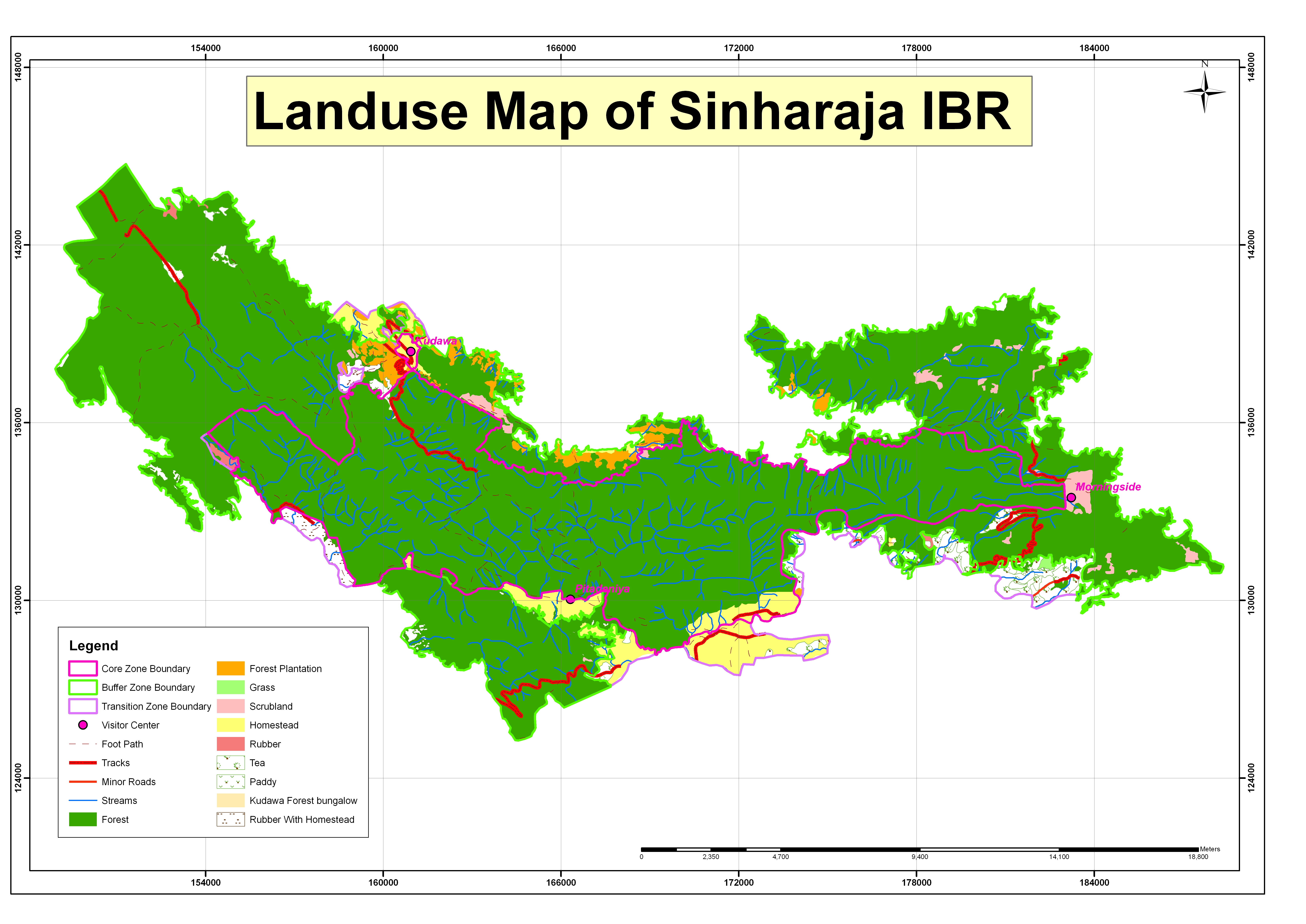1306x924 pixels.
Task: Click the 2,350 scale bar value
Action: coord(711,857)
